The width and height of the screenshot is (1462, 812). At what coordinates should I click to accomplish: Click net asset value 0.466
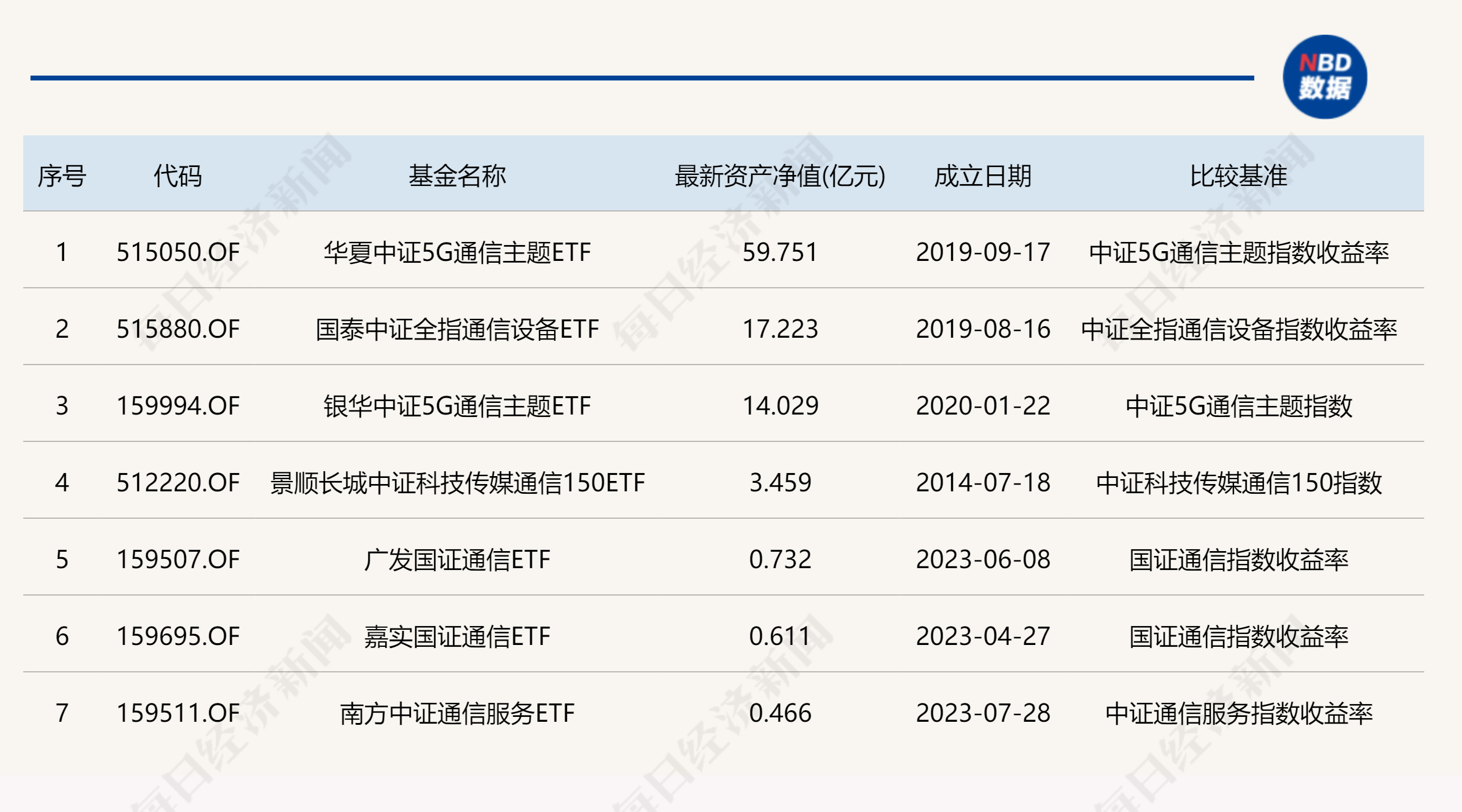(780, 713)
